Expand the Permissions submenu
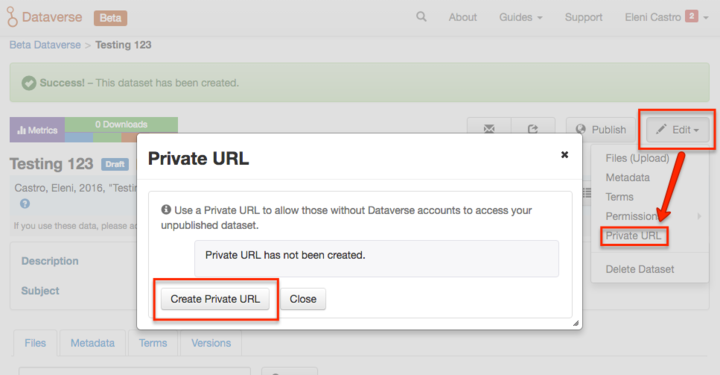This screenshot has width=720, height=375. (x=650, y=216)
